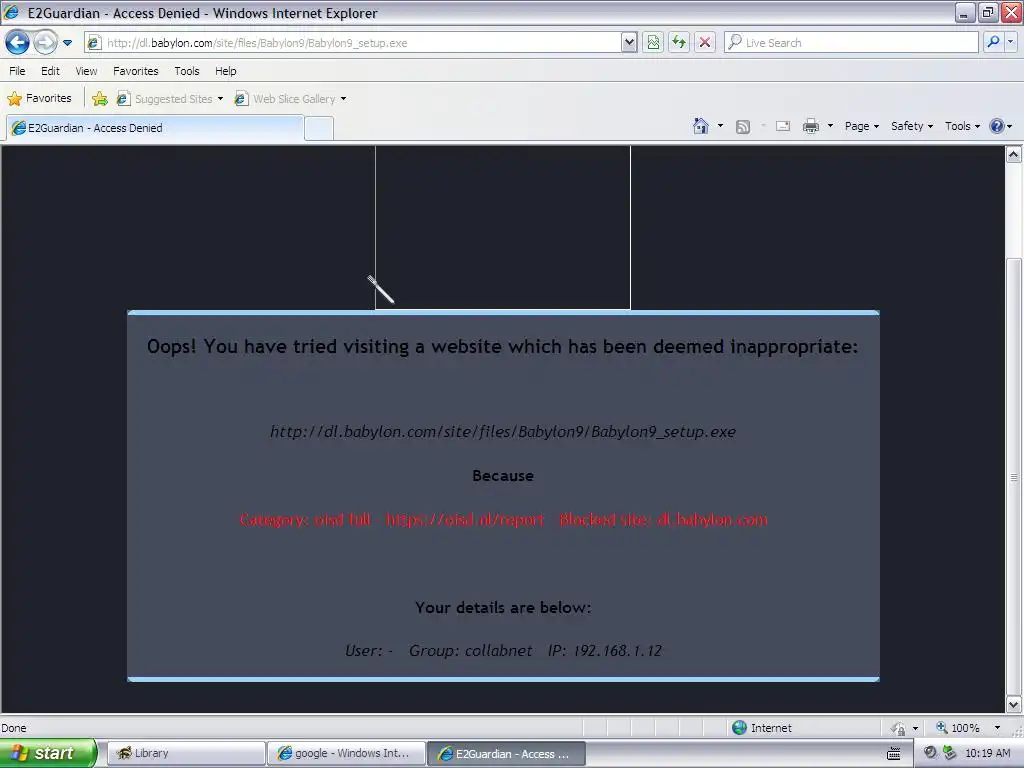This screenshot has width=1024, height=768.
Task: Click the network system tray icon
Action: tap(950, 753)
